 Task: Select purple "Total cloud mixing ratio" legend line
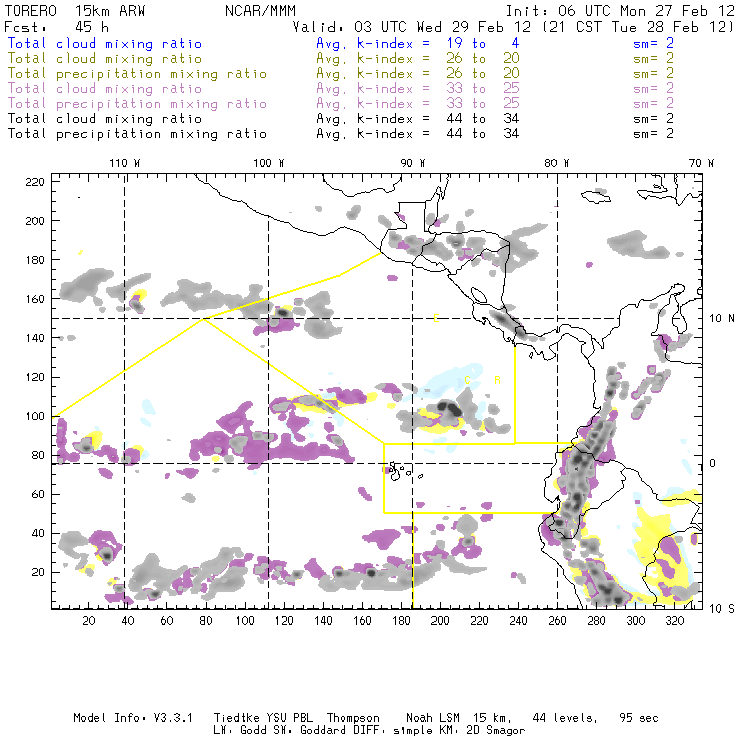(x=105, y=89)
